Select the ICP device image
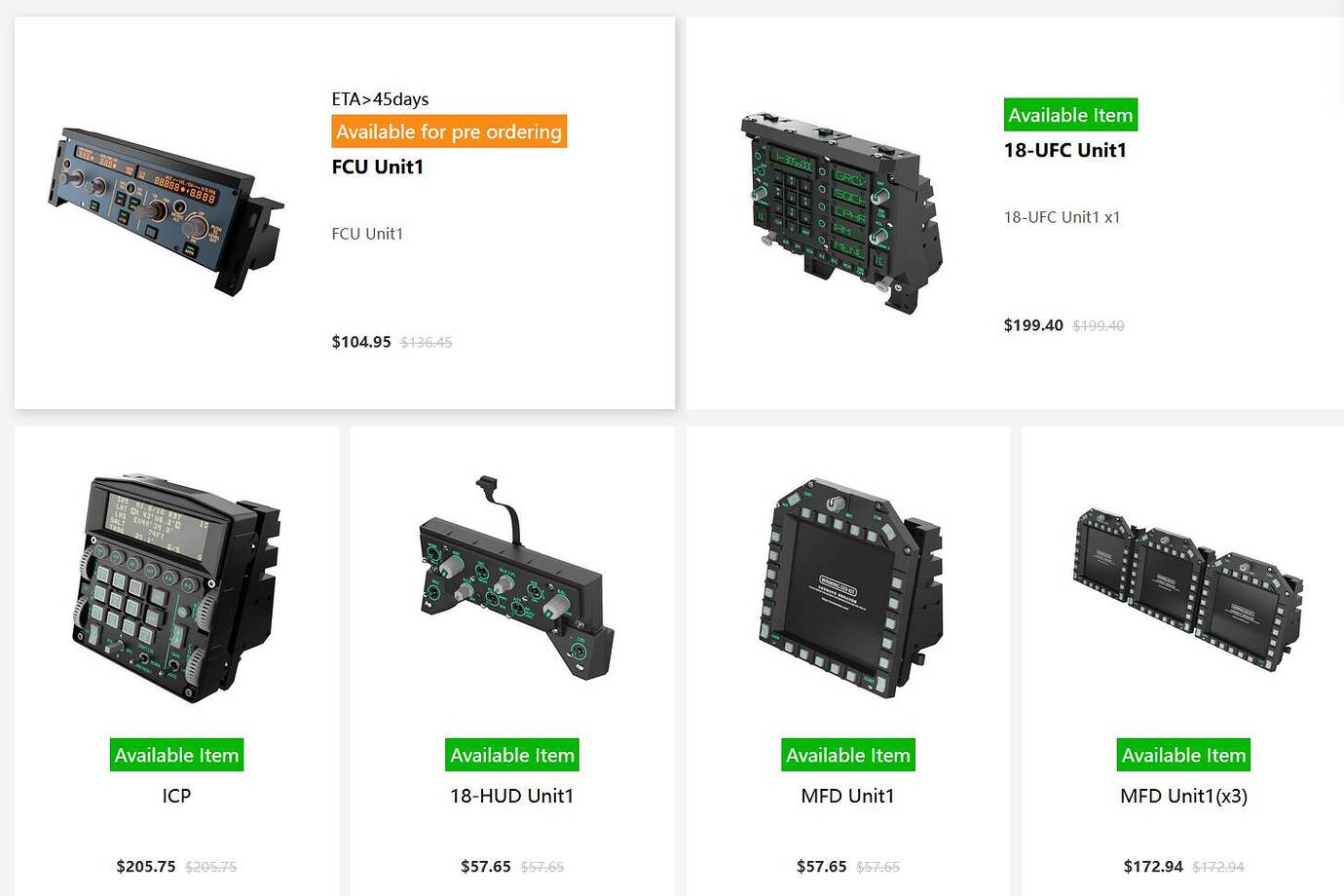 pyautogui.click(x=176, y=588)
